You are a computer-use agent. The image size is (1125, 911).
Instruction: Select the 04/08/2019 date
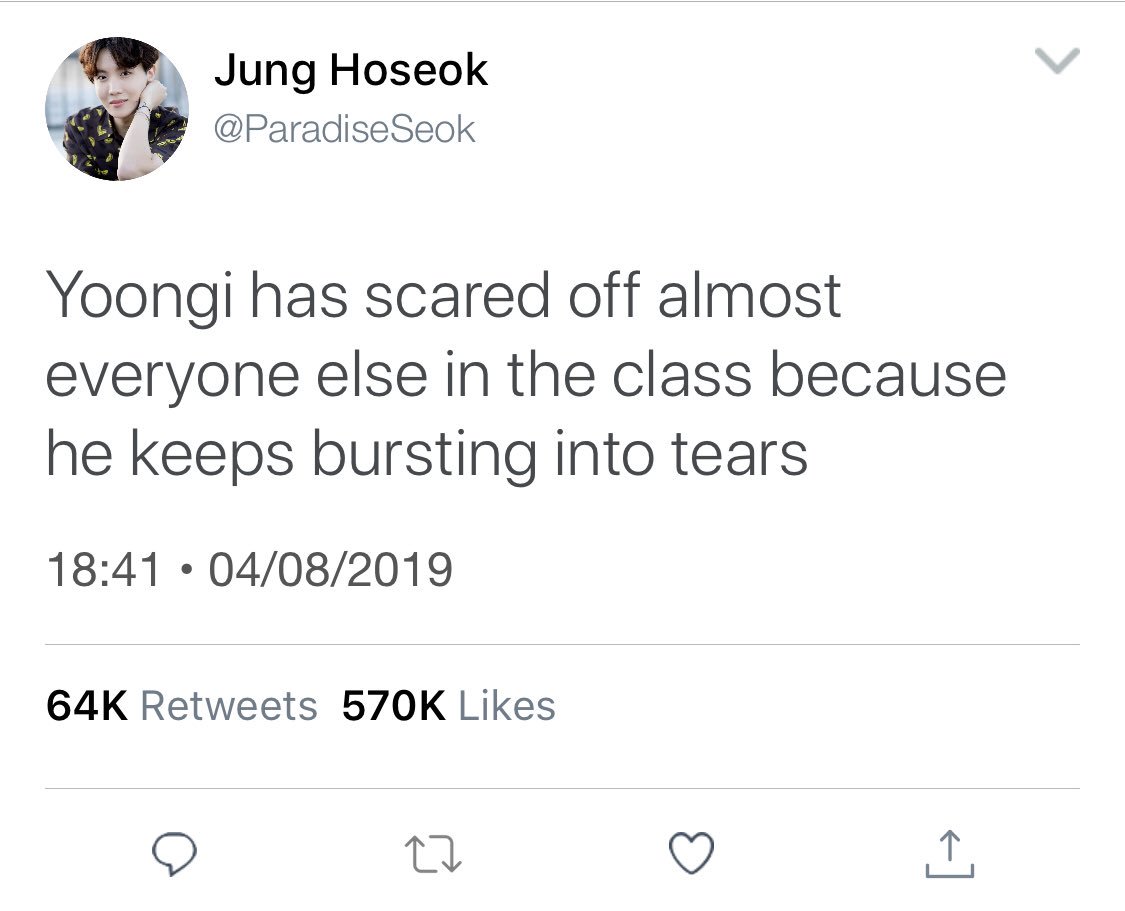coord(331,570)
